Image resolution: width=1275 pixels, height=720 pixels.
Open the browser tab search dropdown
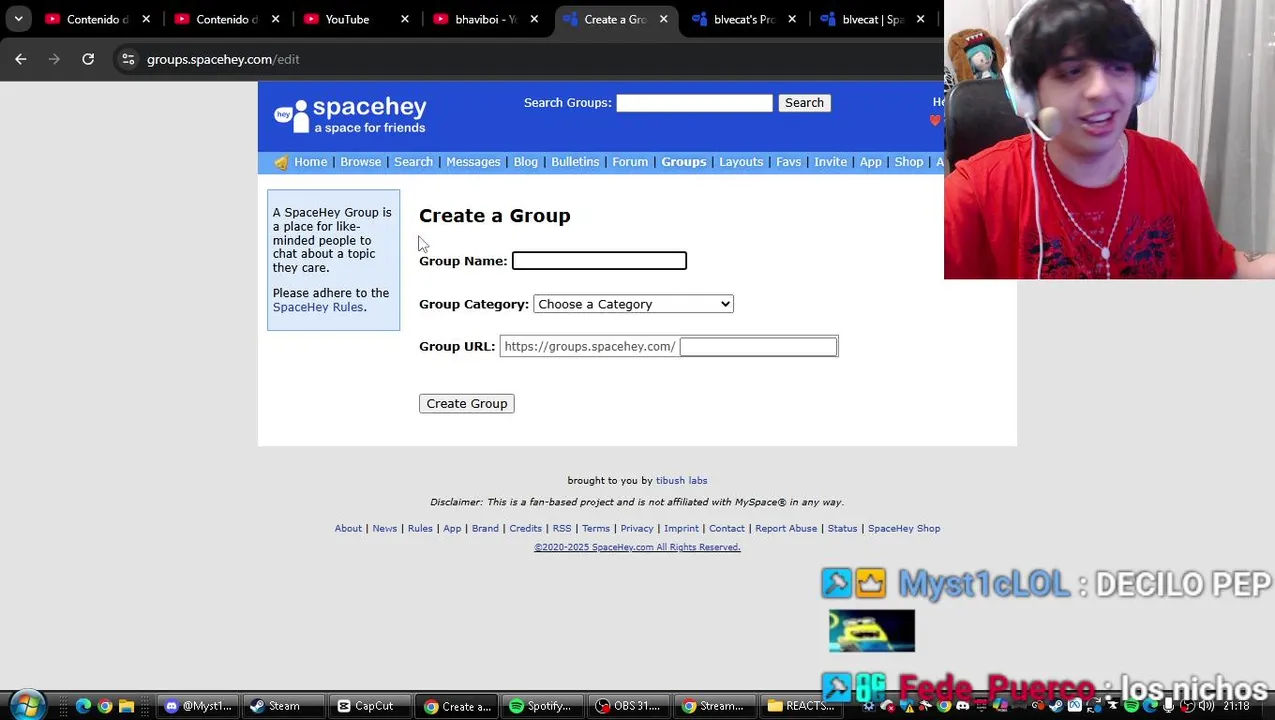(18, 19)
